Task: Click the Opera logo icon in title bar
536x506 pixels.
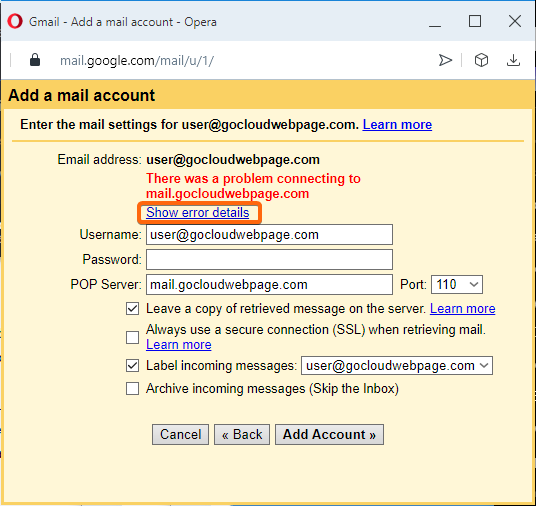Action: pos(15,22)
